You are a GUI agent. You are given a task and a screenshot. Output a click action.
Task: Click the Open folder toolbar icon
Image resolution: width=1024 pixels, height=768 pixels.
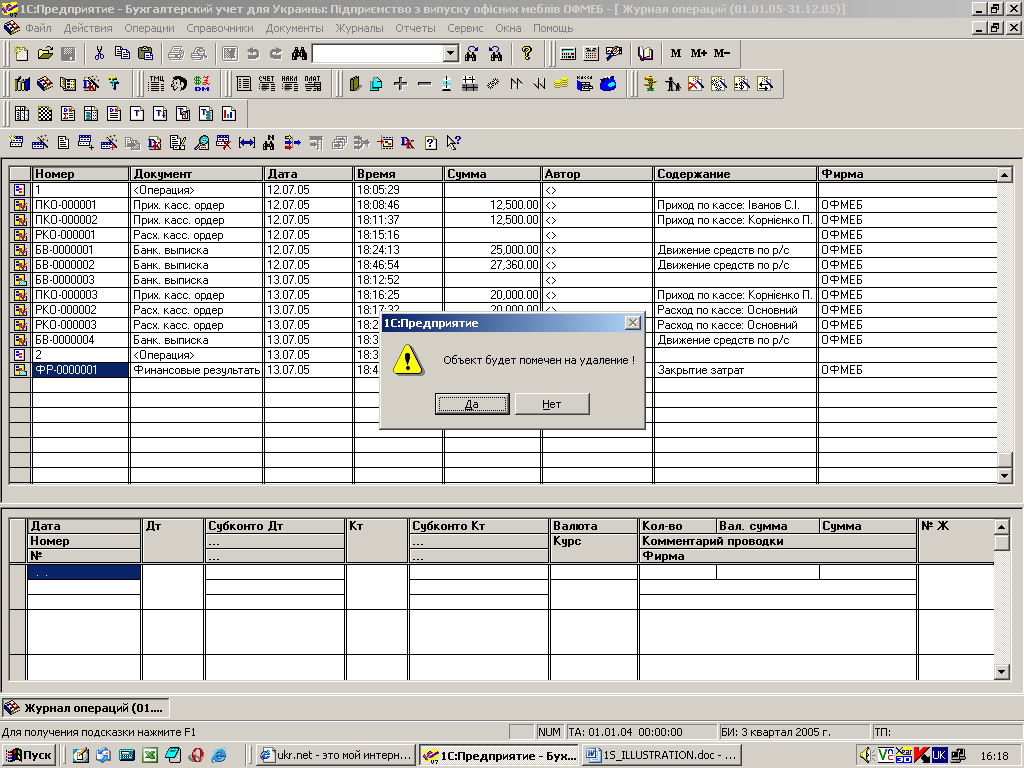tap(45, 54)
